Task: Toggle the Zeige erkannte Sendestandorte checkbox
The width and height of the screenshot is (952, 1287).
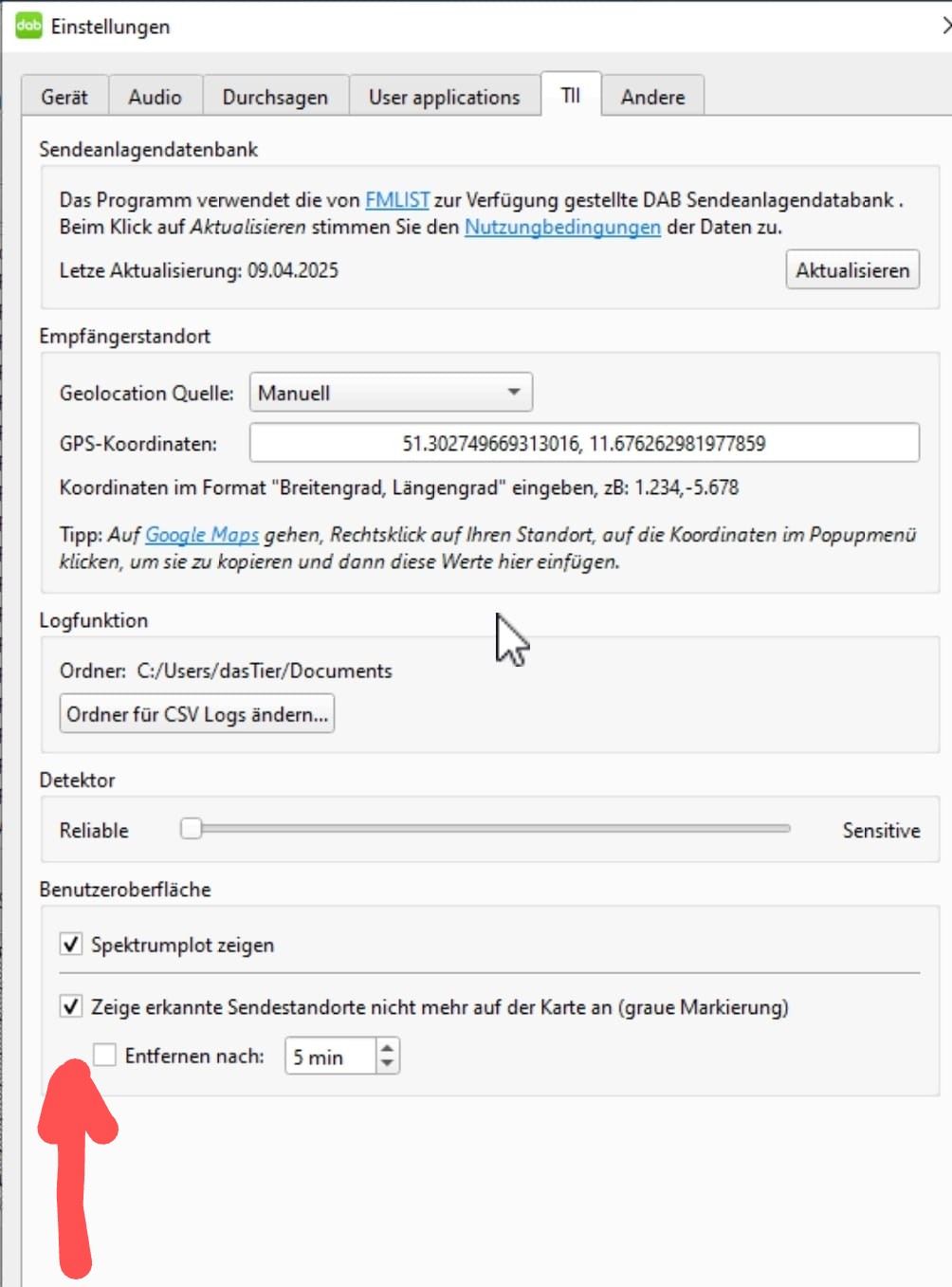Action: [x=71, y=1006]
